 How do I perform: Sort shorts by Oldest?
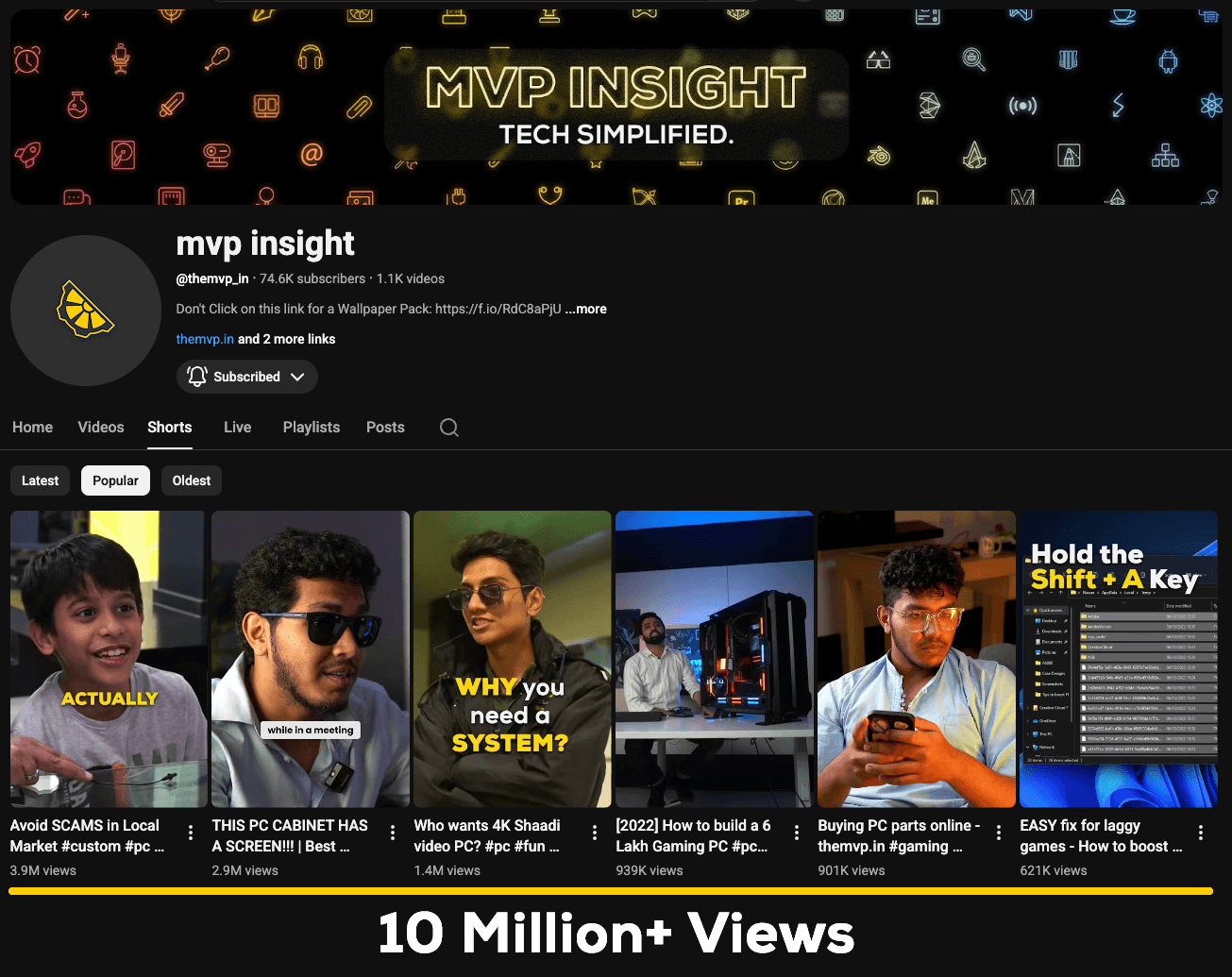pyautogui.click(x=192, y=480)
